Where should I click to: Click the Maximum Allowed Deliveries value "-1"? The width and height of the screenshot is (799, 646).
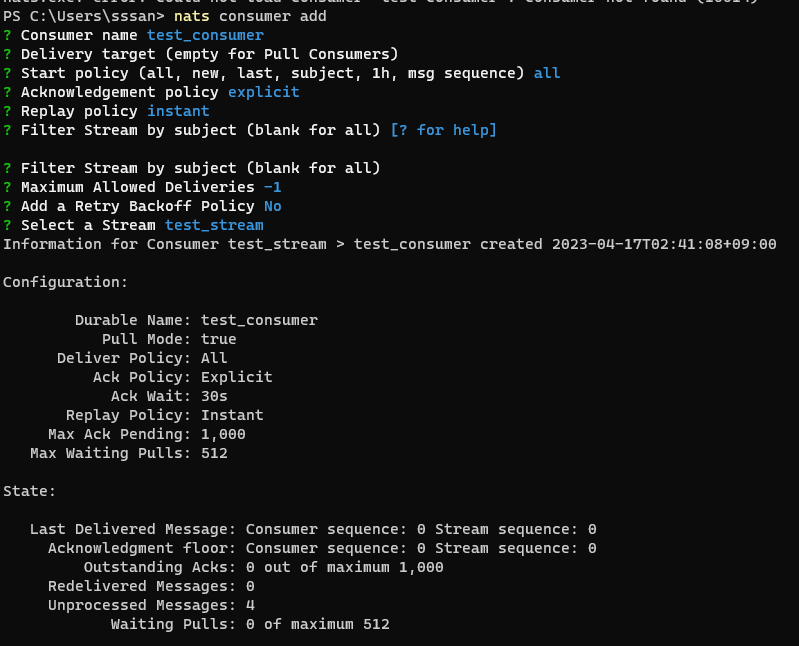[x=272, y=188]
